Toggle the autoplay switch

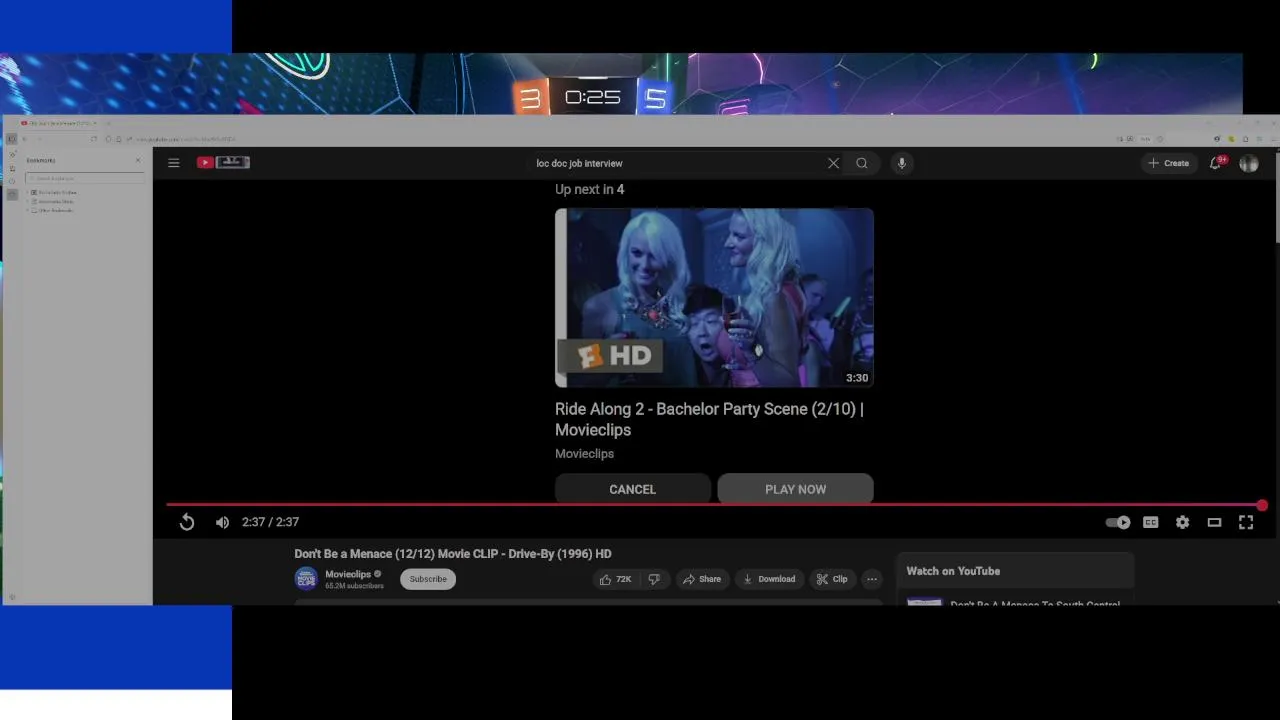(1118, 522)
